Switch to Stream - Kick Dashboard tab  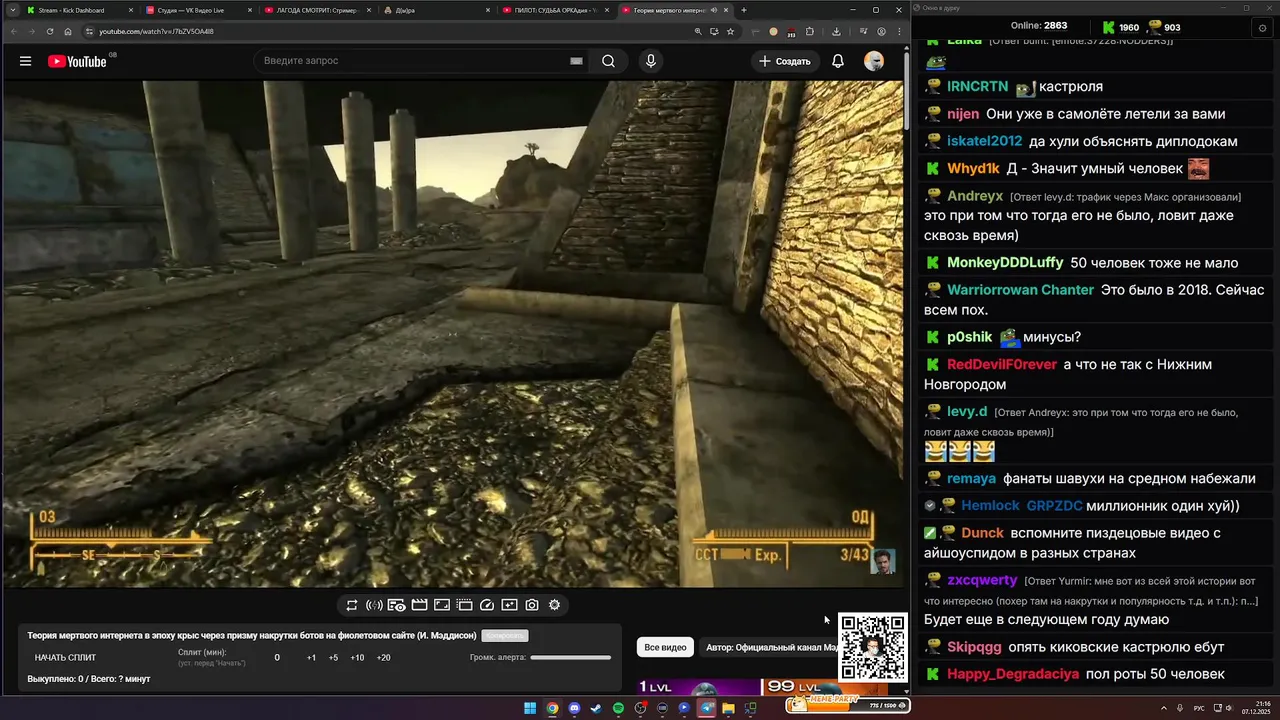[78, 10]
